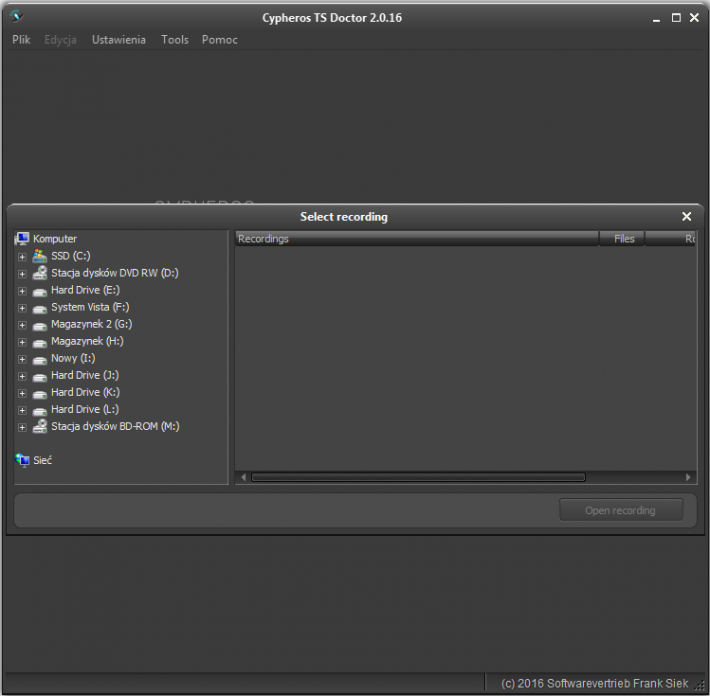Close the Select recording dialog
This screenshot has height=696, width=710.
click(x=686, y=216)
